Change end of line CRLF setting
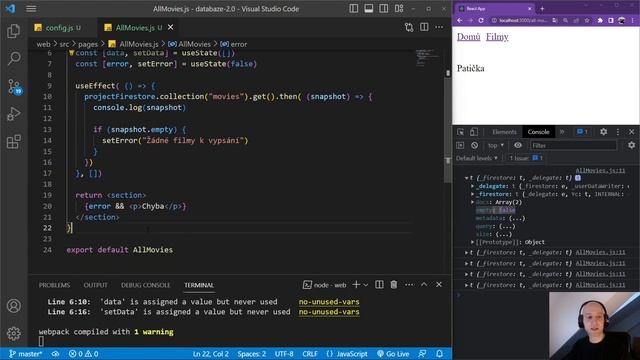This screenshot has width=640, height=360. pyautogui.click(x=310, y=354)
